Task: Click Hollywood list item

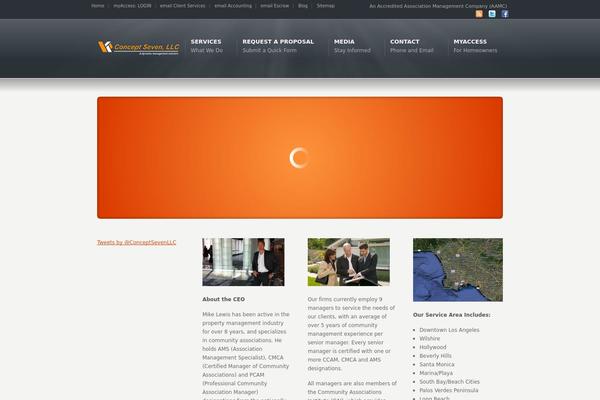Action: pos(433,347)
